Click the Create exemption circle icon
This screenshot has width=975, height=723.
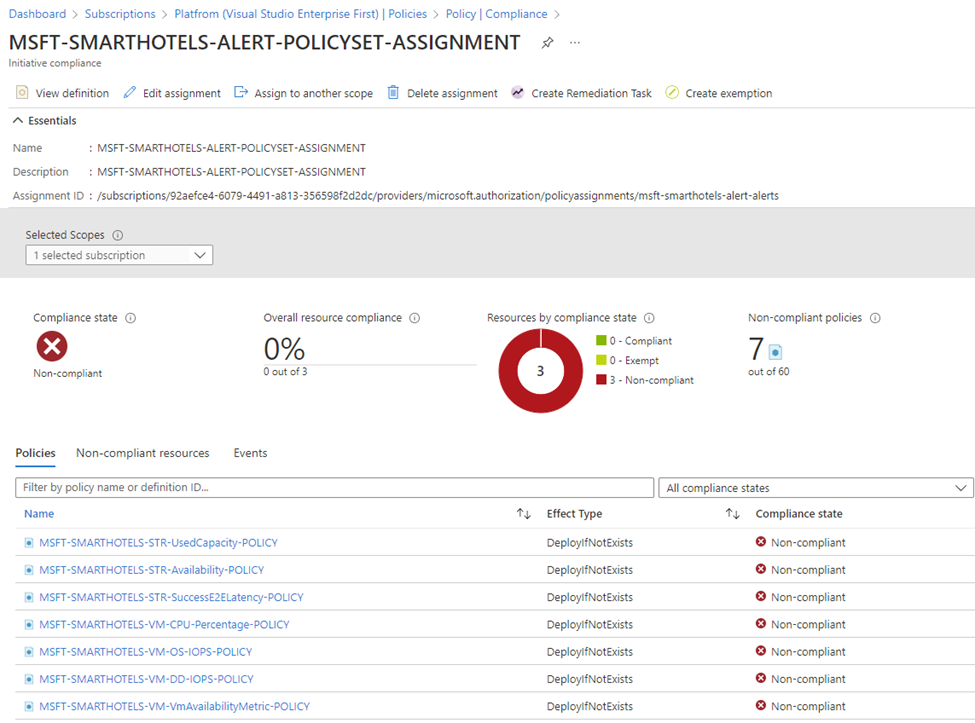672,93
